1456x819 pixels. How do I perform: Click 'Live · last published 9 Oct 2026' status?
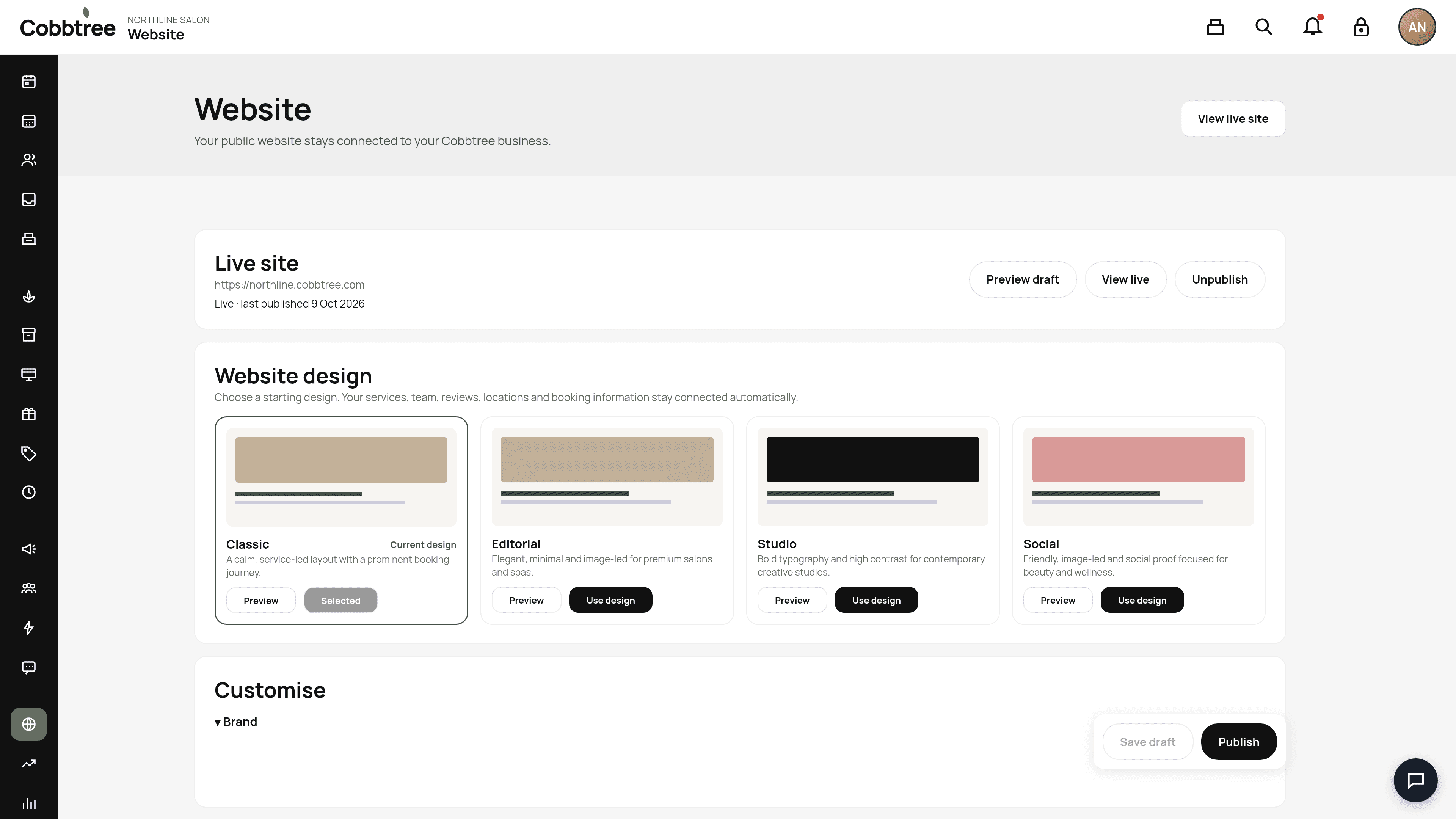tap(289, 303)
